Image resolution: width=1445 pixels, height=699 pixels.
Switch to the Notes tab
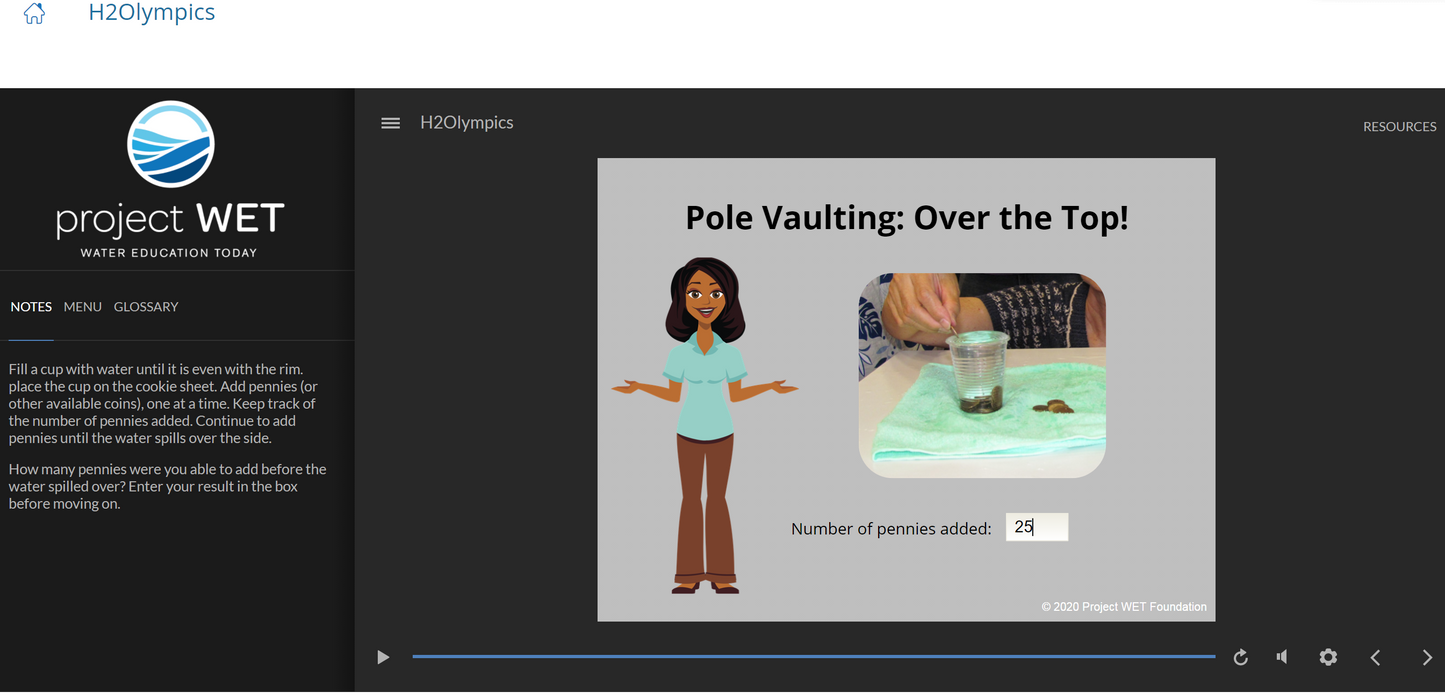pos(31,307)
